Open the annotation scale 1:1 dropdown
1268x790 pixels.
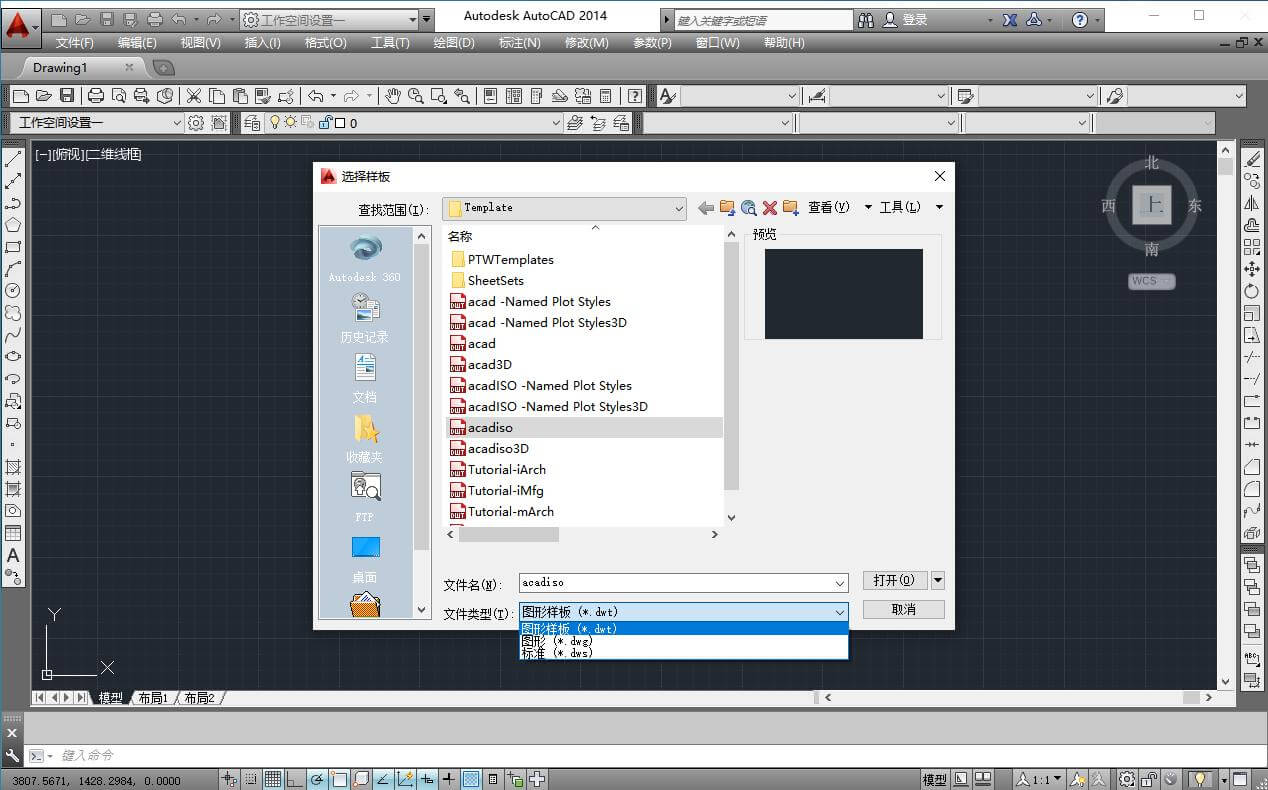point(1040,780)
